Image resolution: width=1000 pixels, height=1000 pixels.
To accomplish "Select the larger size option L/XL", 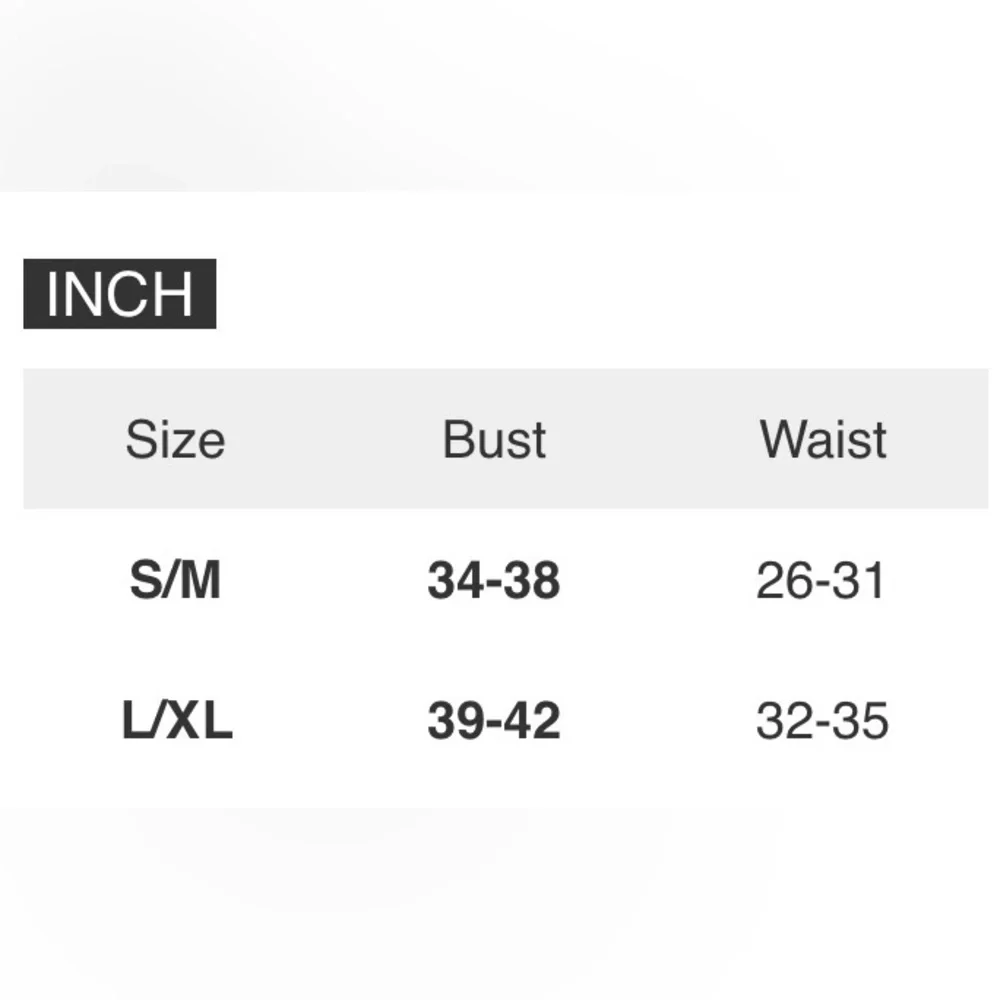I will point(177,721).
